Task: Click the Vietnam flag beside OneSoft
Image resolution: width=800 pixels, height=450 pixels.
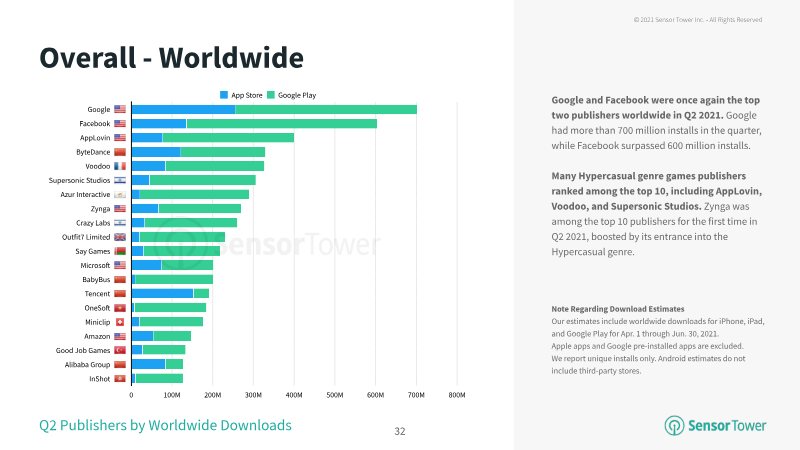Action: click(x=120, y=308)
